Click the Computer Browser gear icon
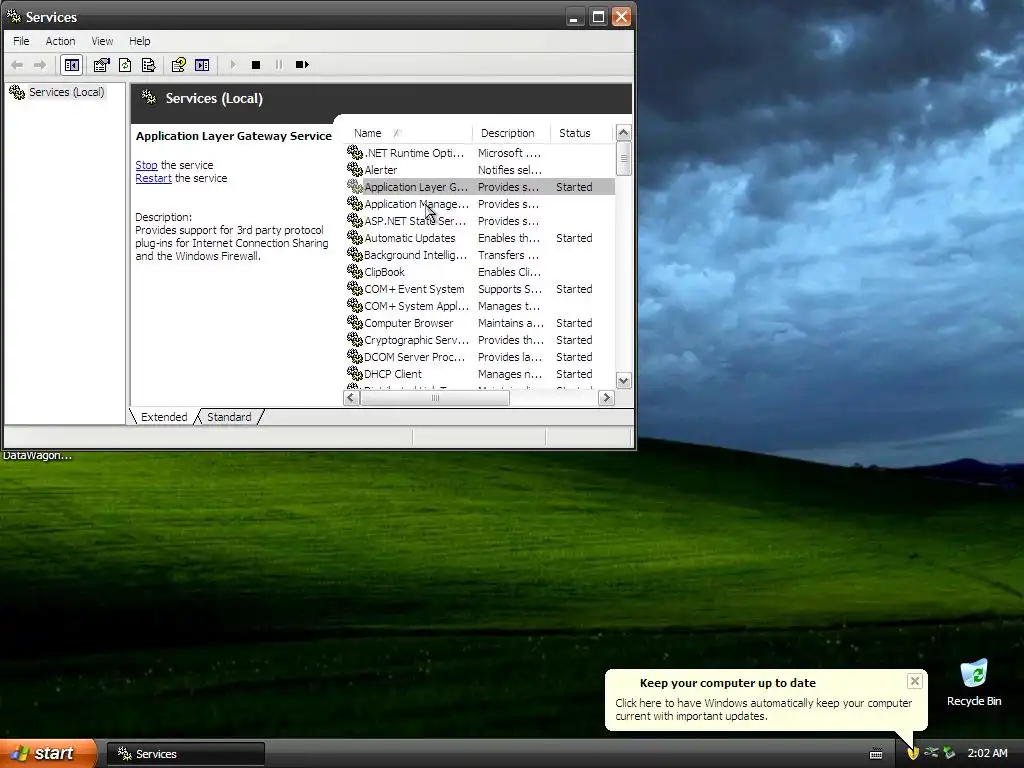 click(355, 322)
